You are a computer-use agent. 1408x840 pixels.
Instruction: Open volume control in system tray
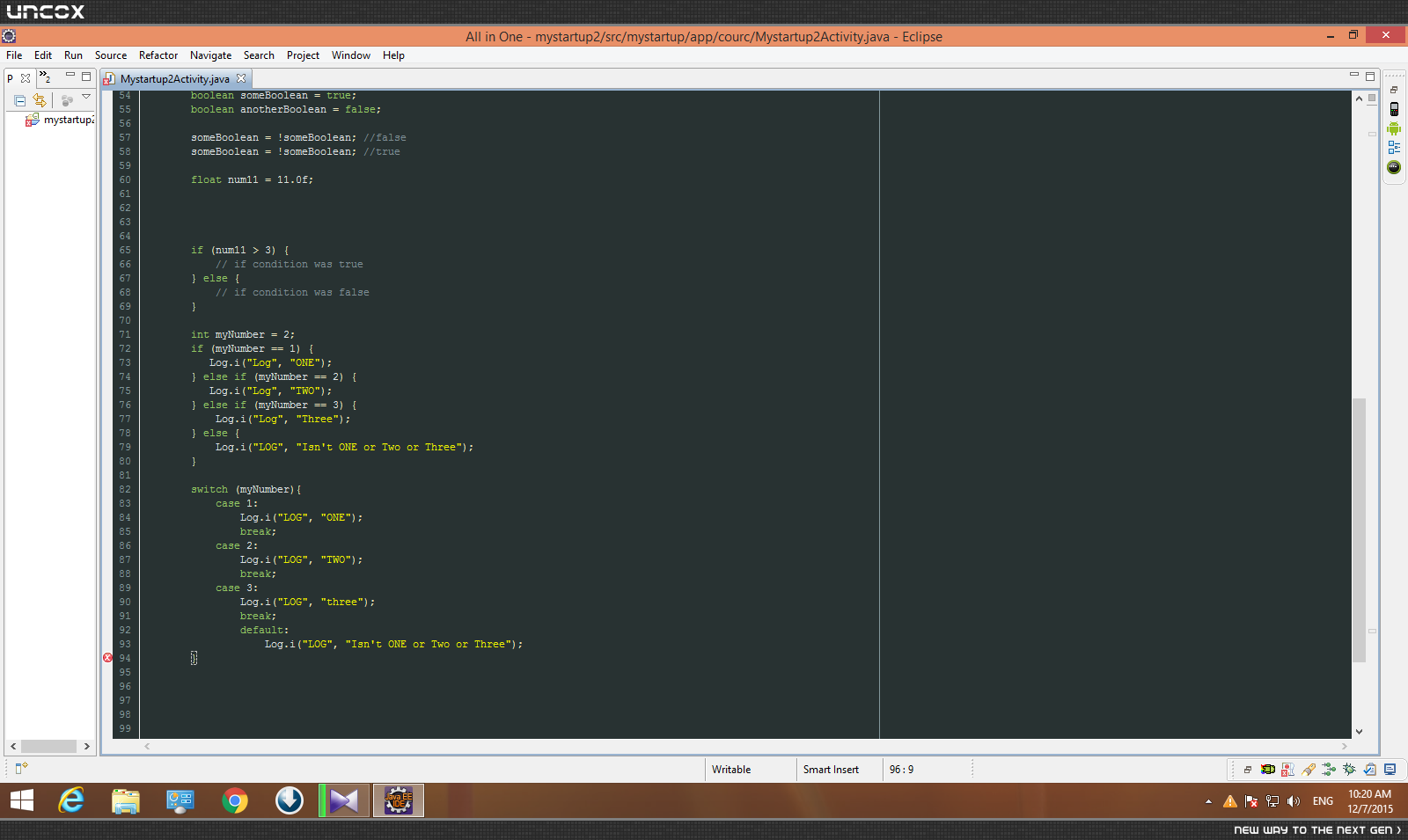coord(1293,801)
